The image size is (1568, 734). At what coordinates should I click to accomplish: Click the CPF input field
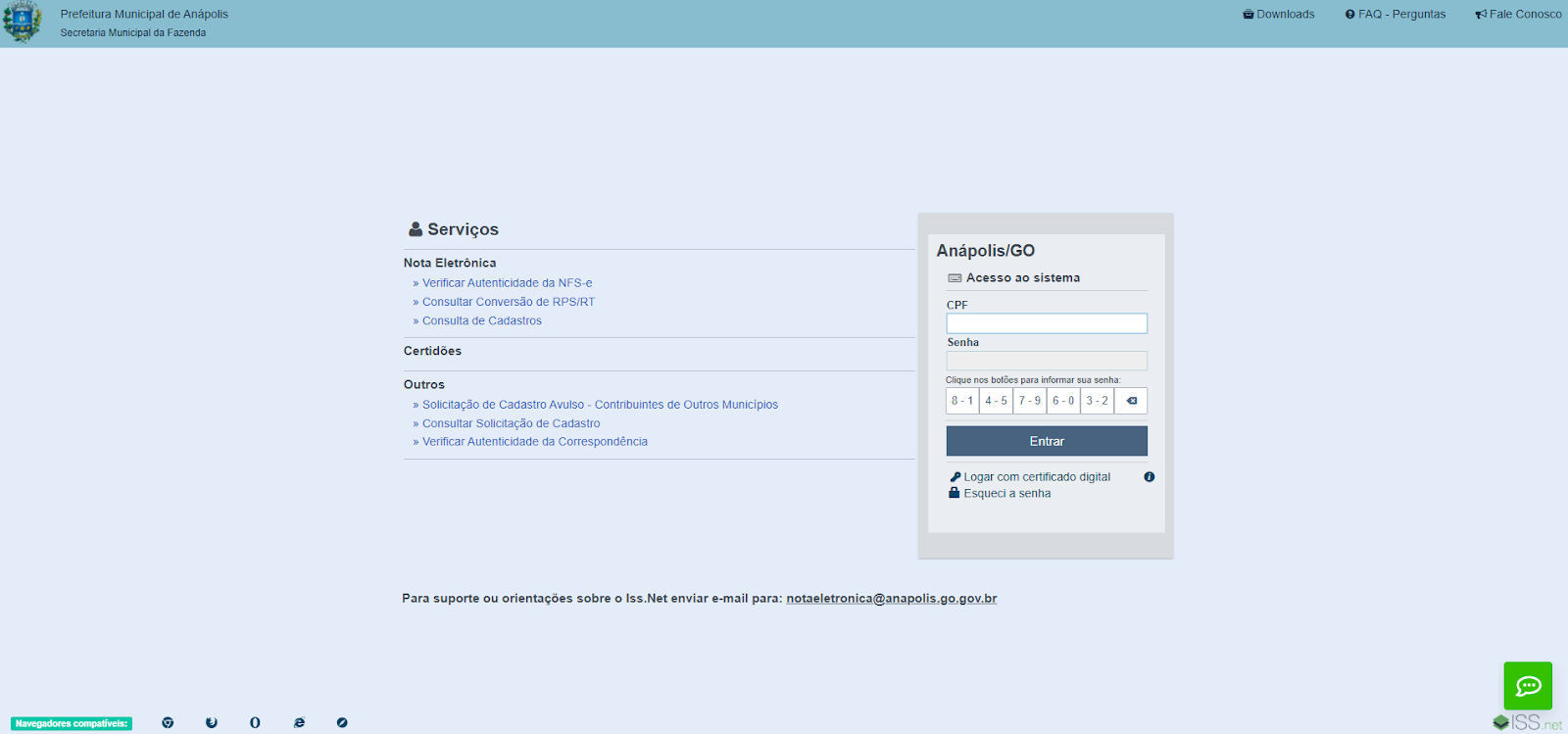coord(1047,323)
